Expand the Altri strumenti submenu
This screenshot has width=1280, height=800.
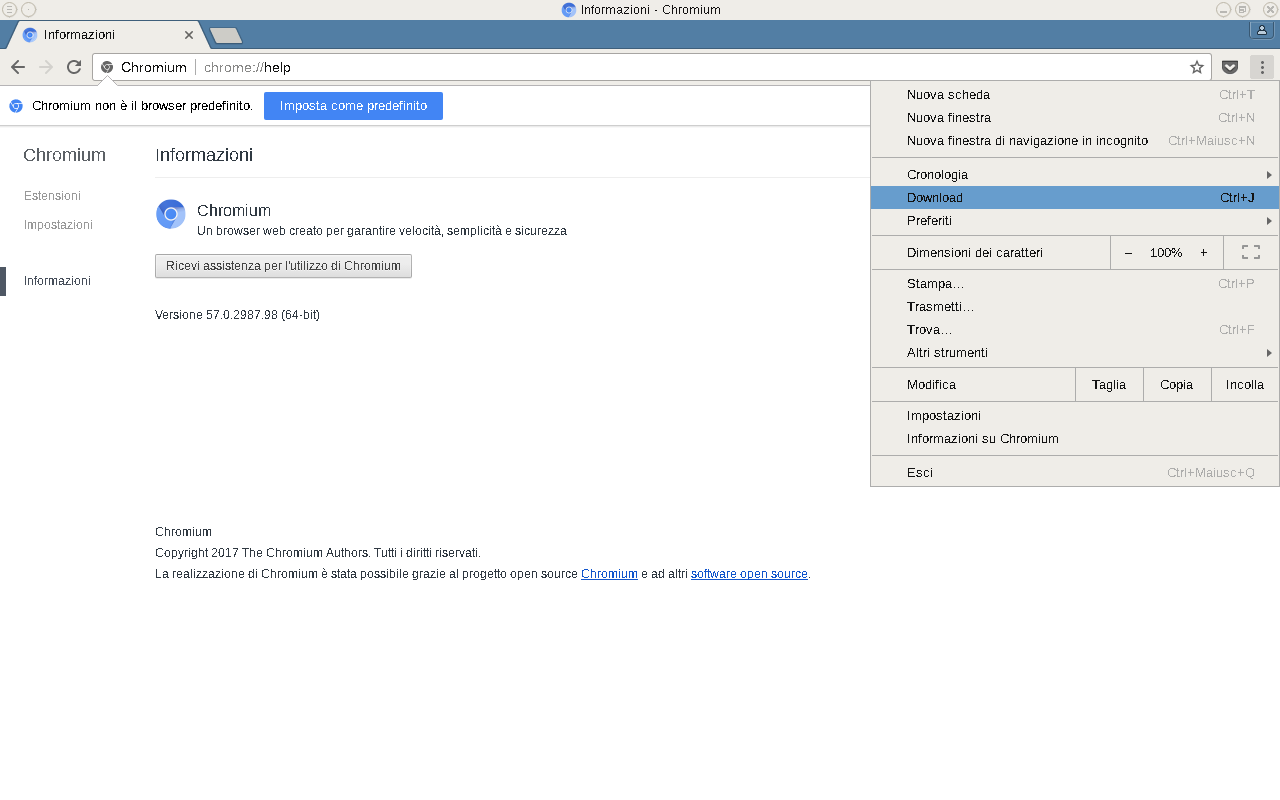click(x=1075, y=353)
